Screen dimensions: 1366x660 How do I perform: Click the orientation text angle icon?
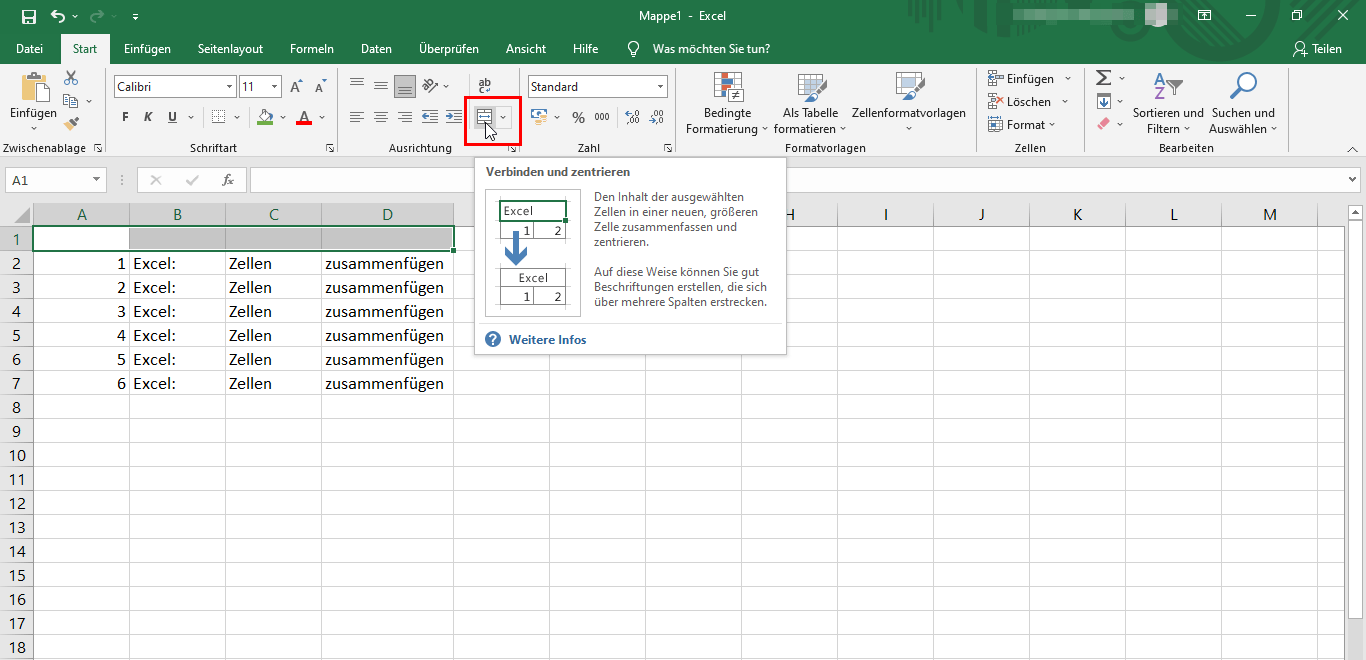(430, 86)
